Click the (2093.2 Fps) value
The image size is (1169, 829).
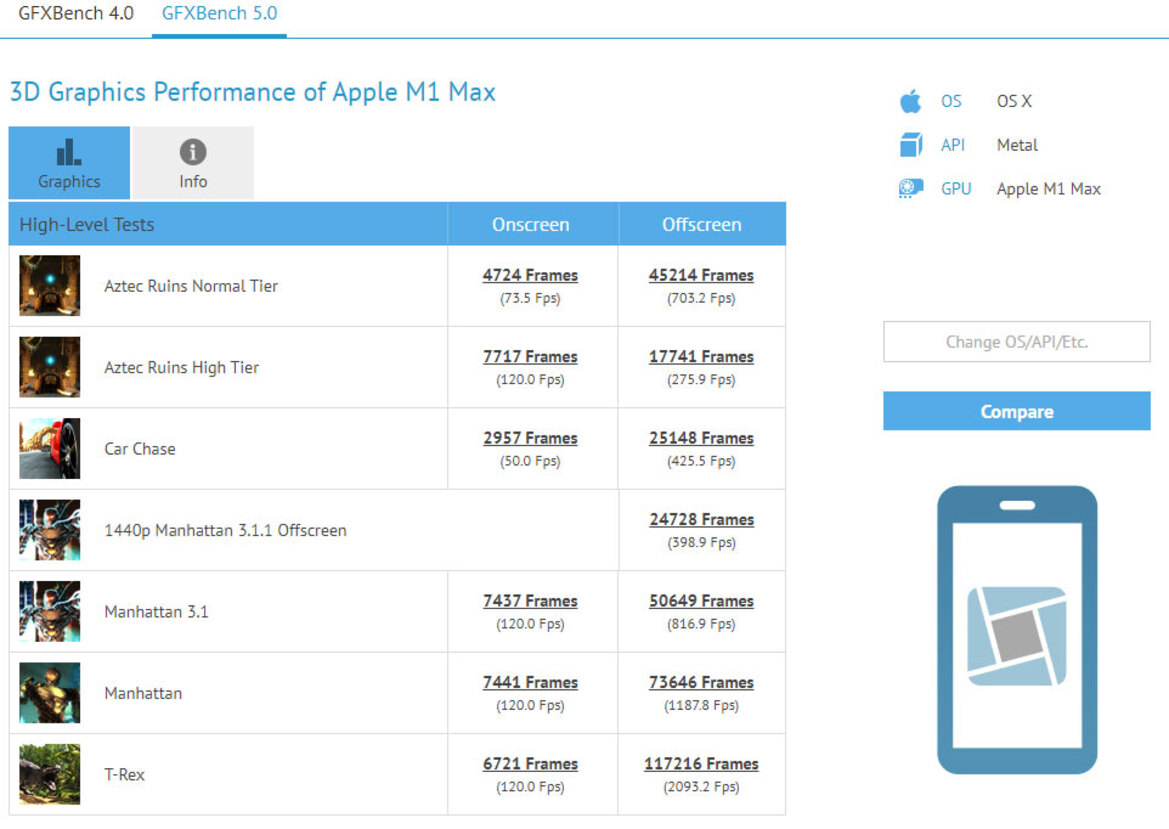[x=701, y=787]
